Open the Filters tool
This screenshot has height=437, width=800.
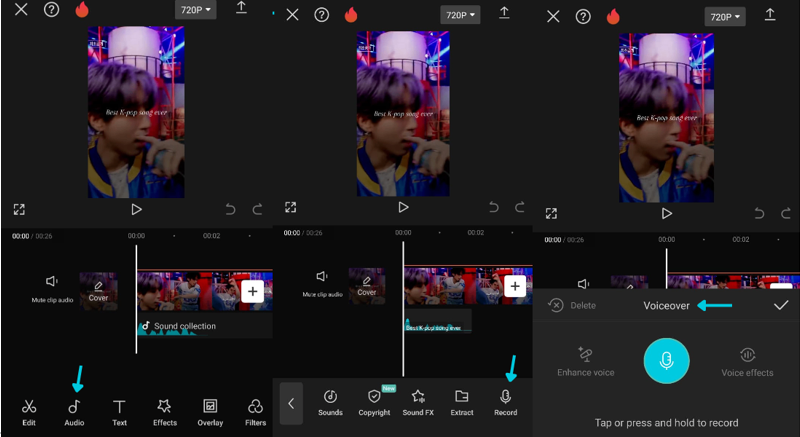click(255, 411)
